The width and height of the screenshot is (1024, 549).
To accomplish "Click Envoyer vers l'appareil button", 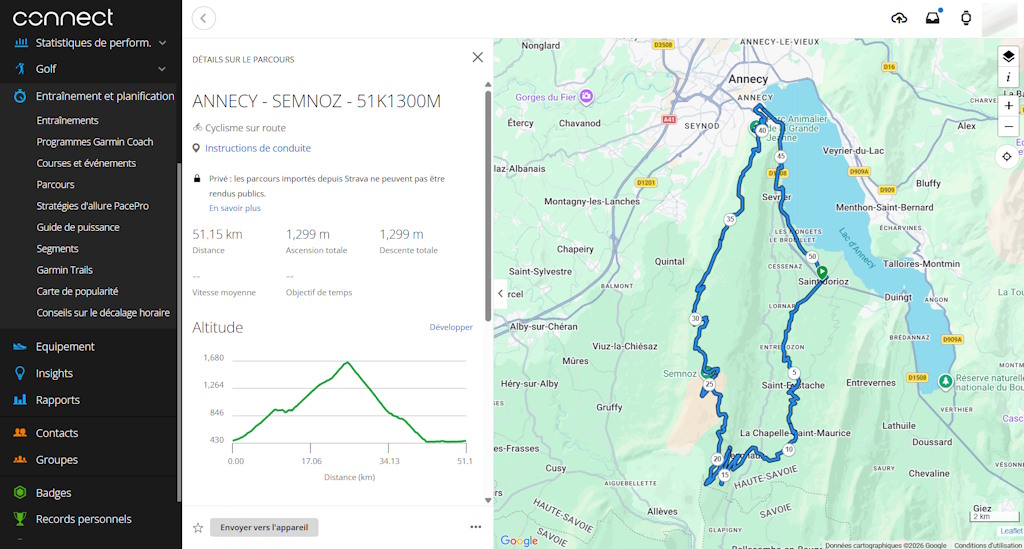I will pos(264,527).
